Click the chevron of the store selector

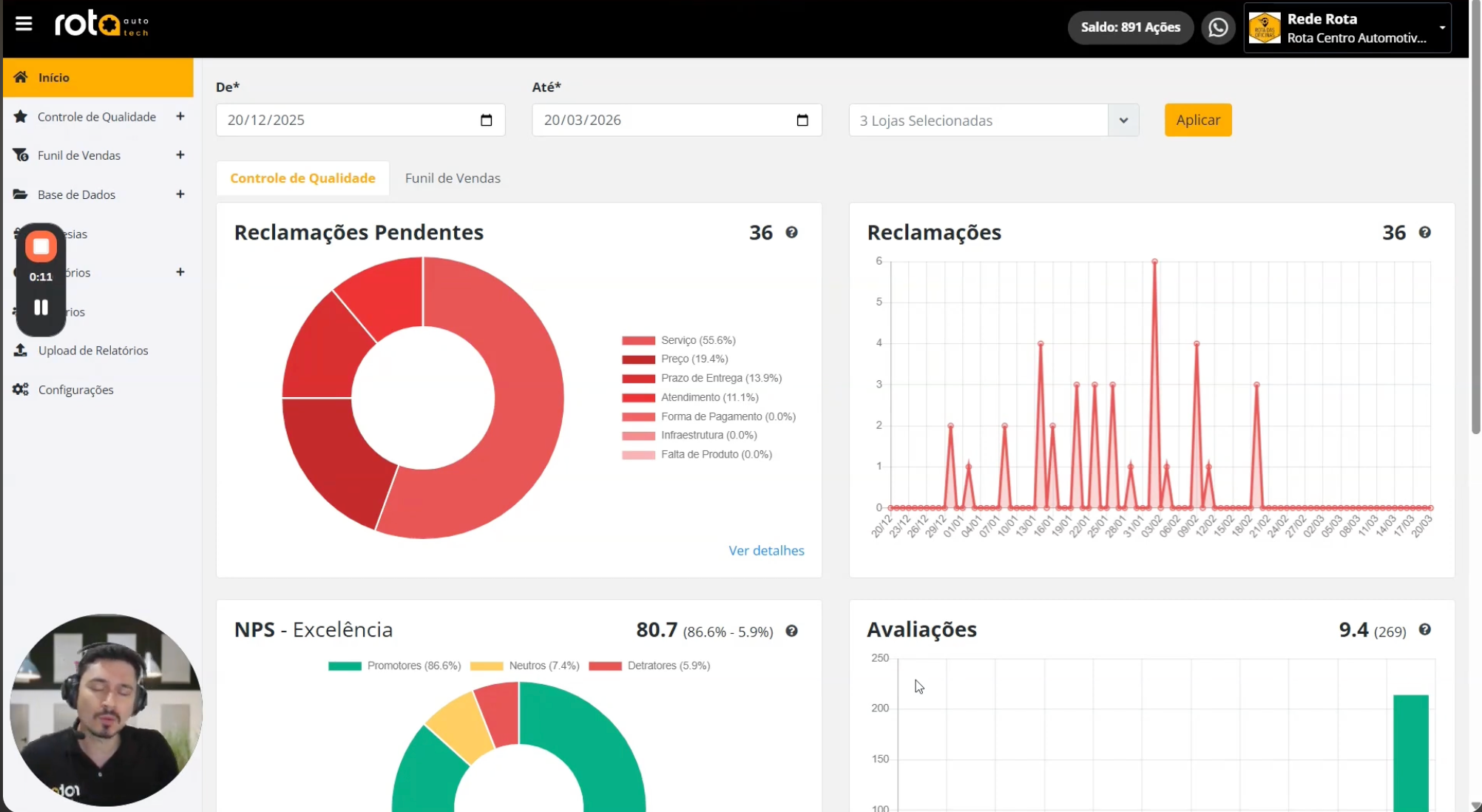click(x=1123, y=121)
